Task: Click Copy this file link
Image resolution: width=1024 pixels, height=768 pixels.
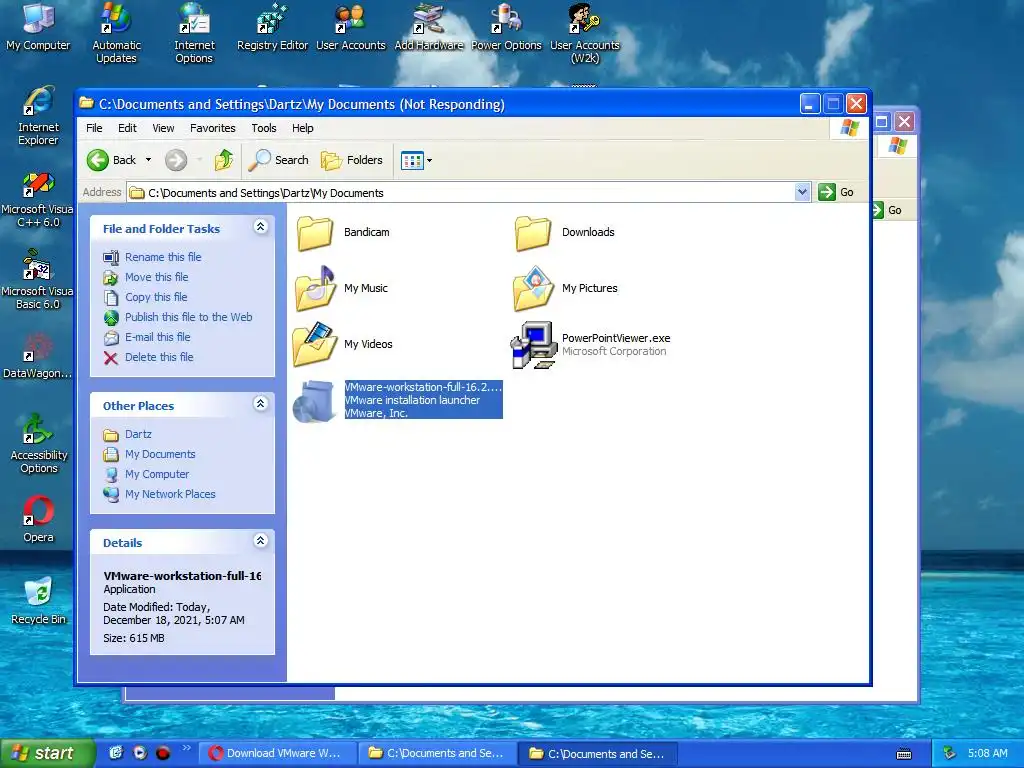Action: coord(156,297)
